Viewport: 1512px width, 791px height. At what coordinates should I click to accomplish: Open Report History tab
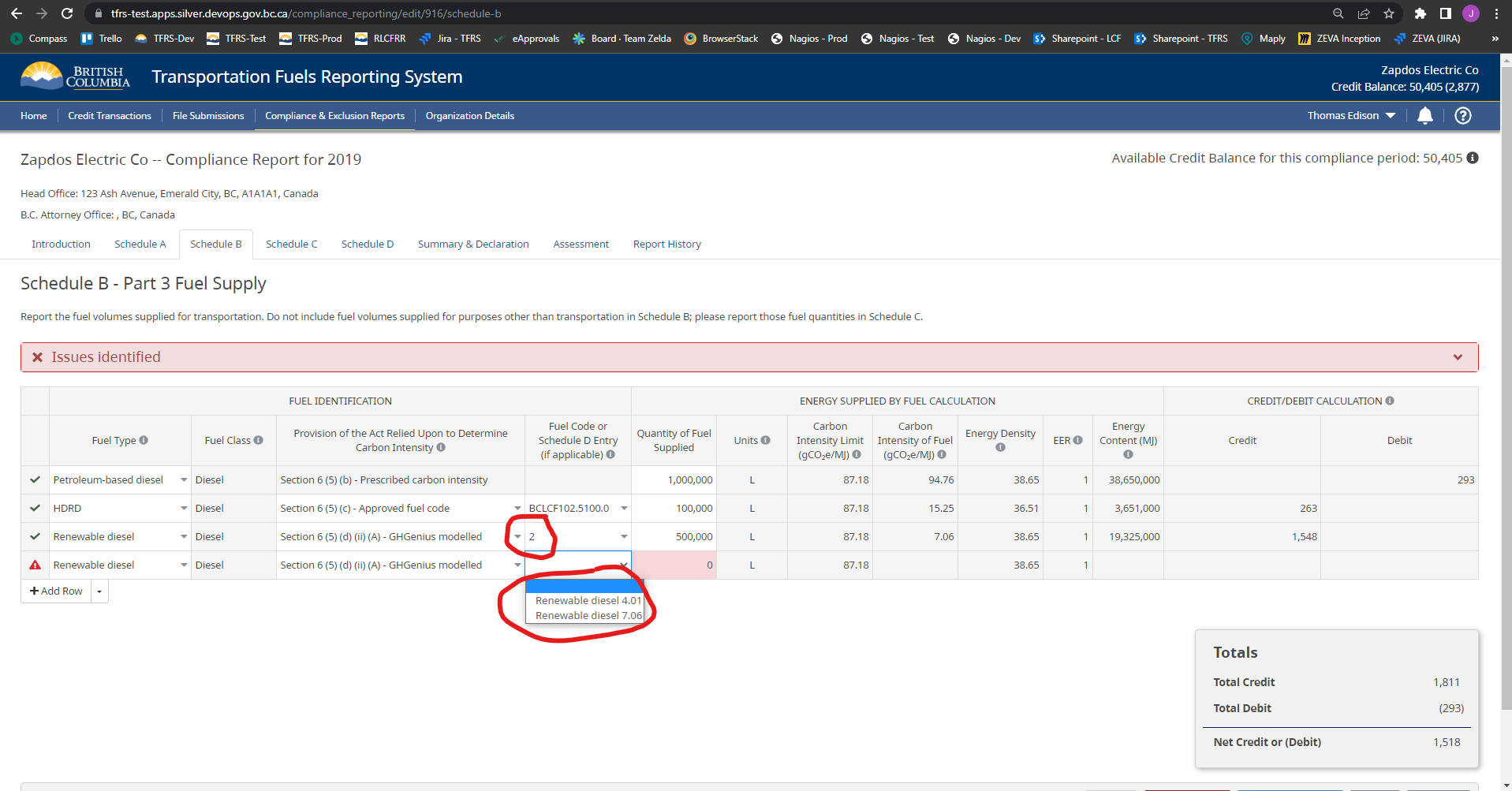pos(667,244)
